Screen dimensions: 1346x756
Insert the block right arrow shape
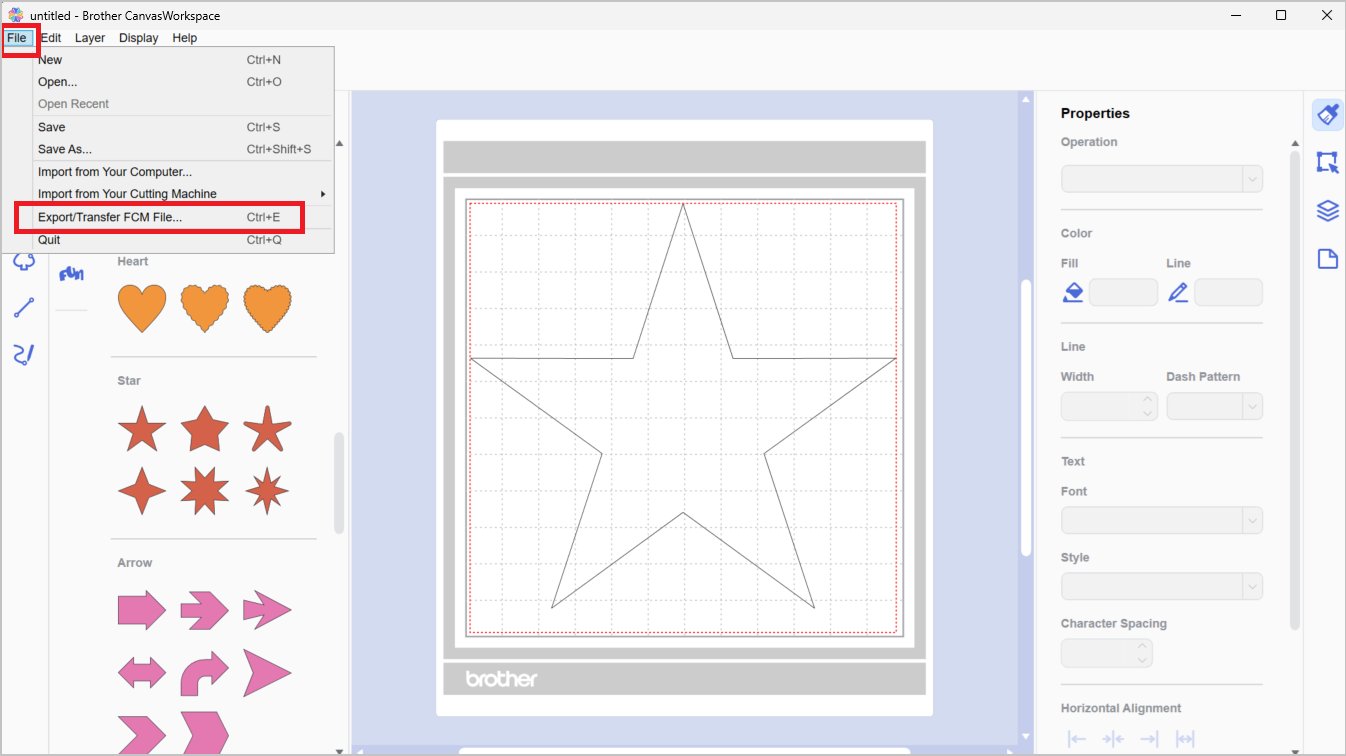pyautogui.click(x=142, y=610)
